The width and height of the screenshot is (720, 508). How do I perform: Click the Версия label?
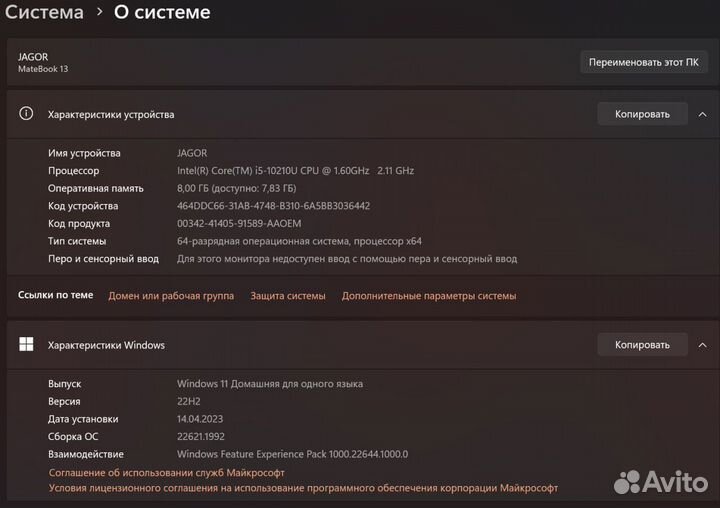64,401
